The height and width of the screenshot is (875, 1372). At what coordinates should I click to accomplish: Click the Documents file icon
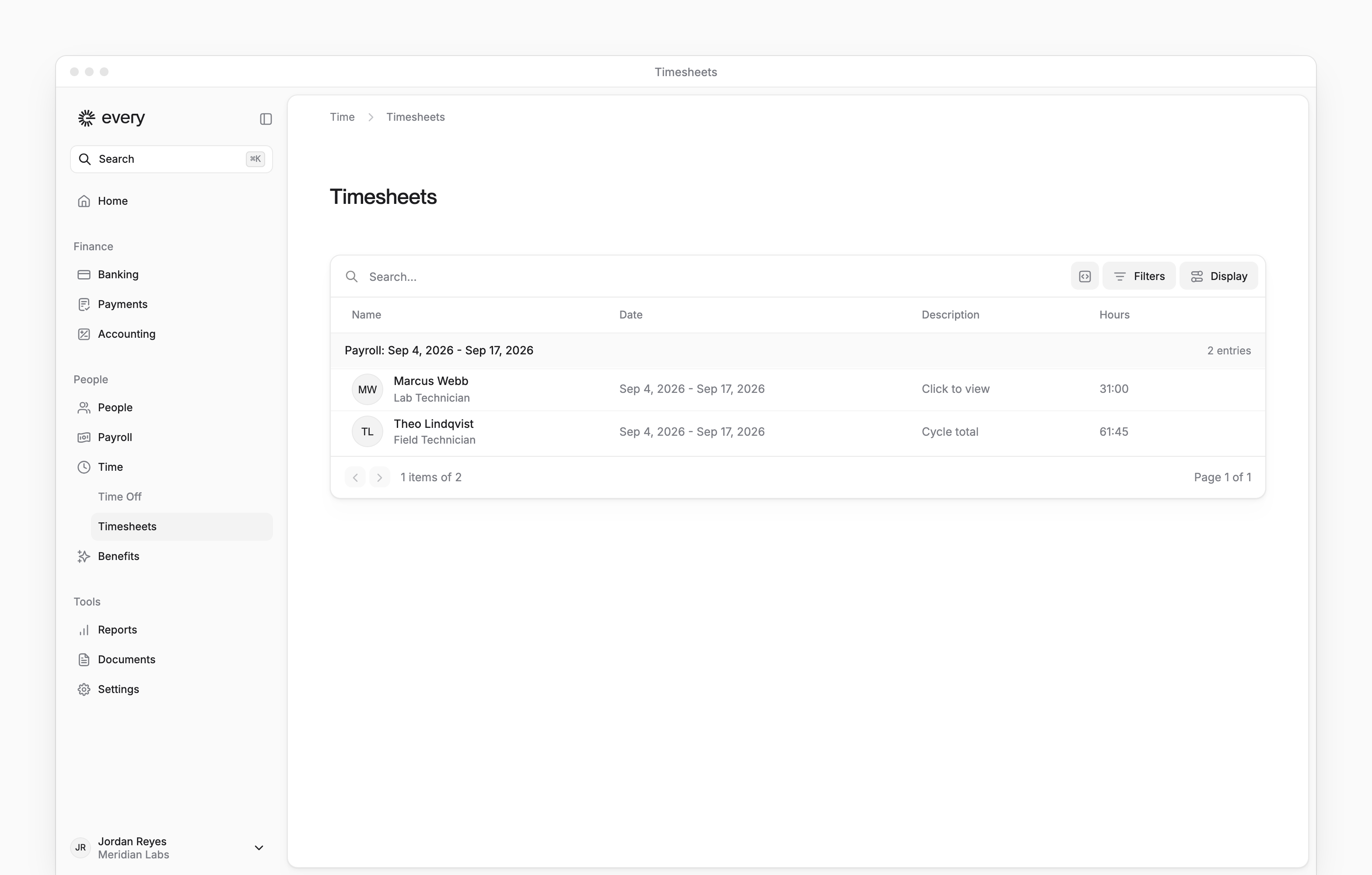coord(84,660)
